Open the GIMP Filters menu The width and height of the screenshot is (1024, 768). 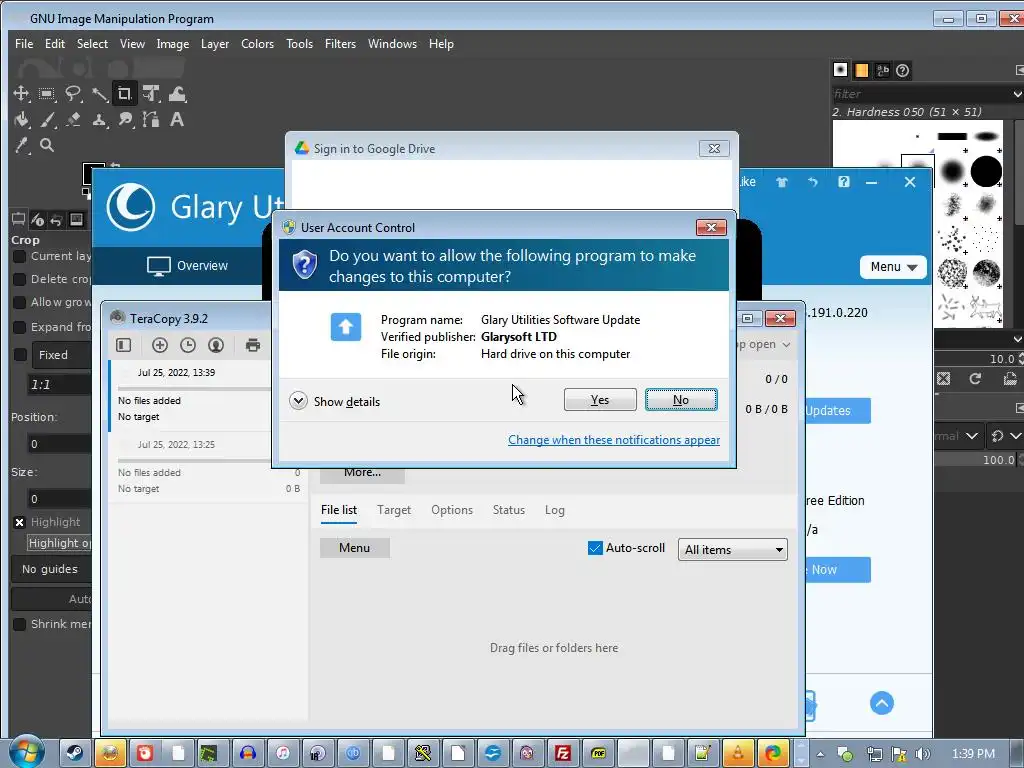pyautogui.click(x=340, y=44)
